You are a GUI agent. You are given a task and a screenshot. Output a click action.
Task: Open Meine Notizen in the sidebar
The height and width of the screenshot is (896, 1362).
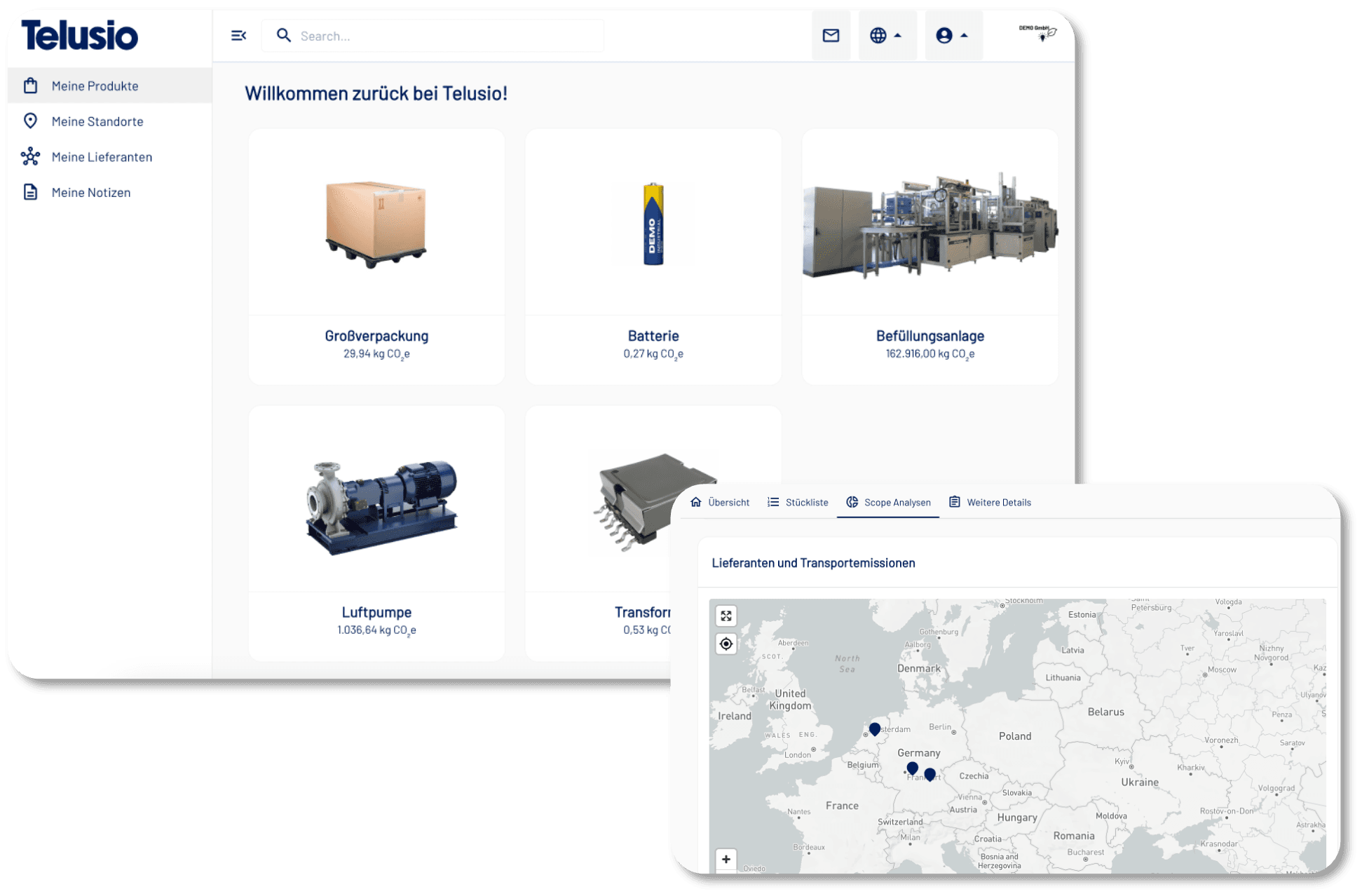(x=110, y=192)
